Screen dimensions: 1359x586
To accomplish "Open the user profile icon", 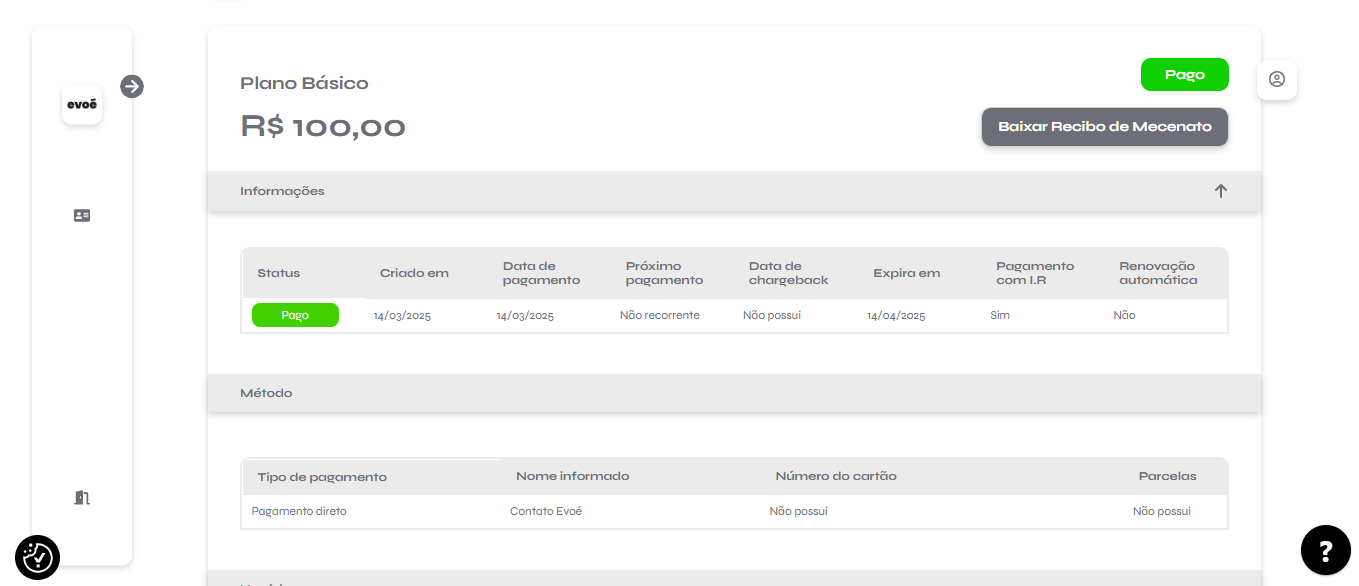I will (x=1276, y=79).
